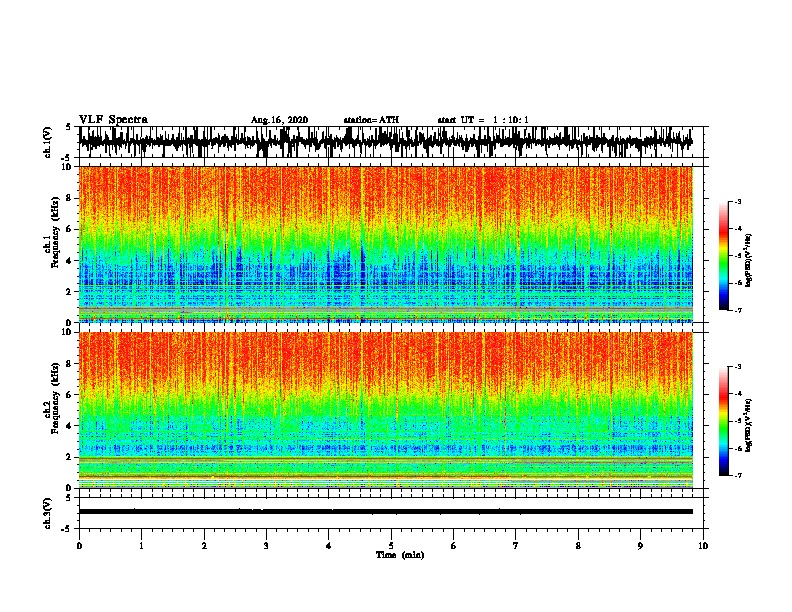The image size is (792, 612).
Task: Click the "-3" tick on ch.1 colorbar
Action: (x=737, y=201)
